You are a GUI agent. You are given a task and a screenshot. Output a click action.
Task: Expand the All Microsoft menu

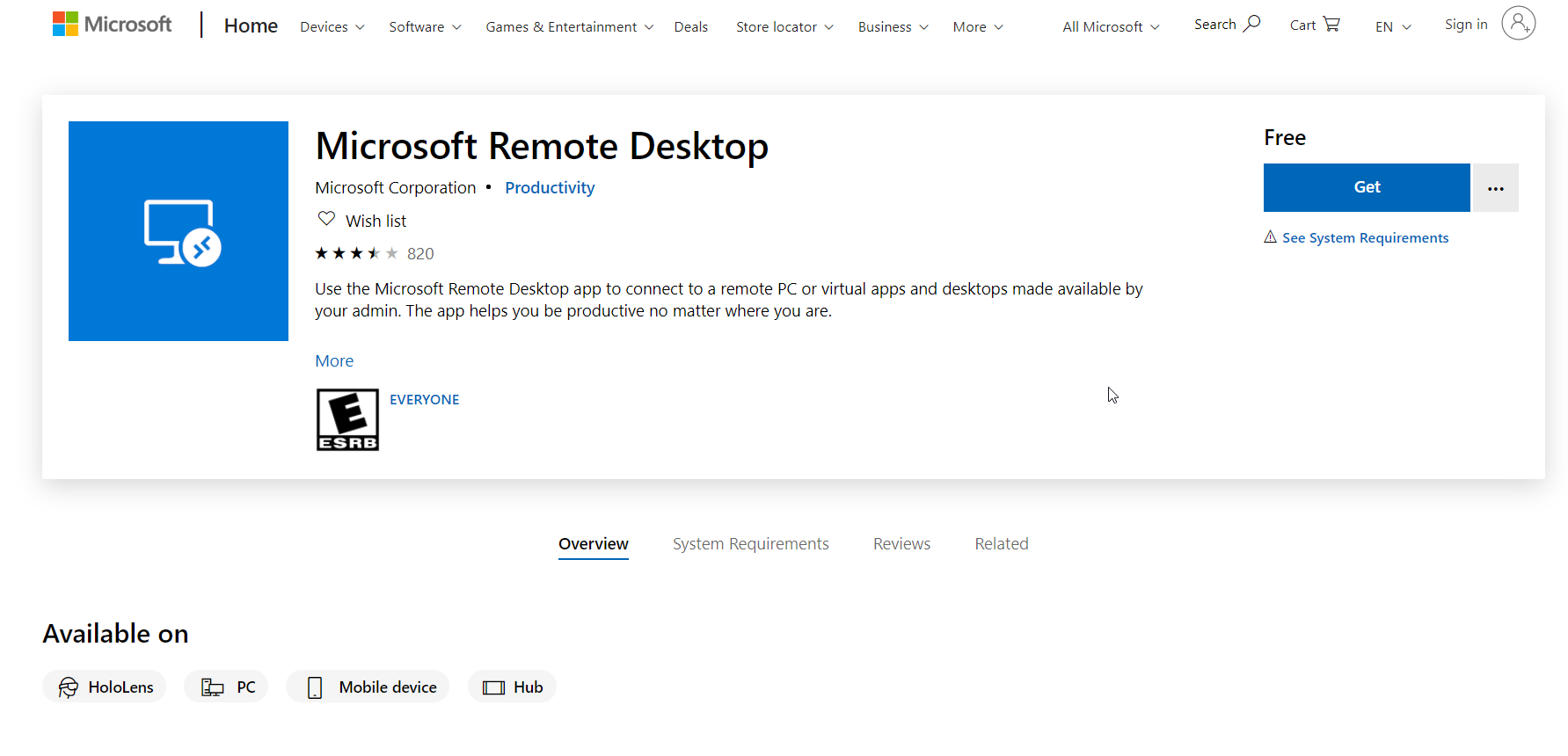(x=1111, y=27)
